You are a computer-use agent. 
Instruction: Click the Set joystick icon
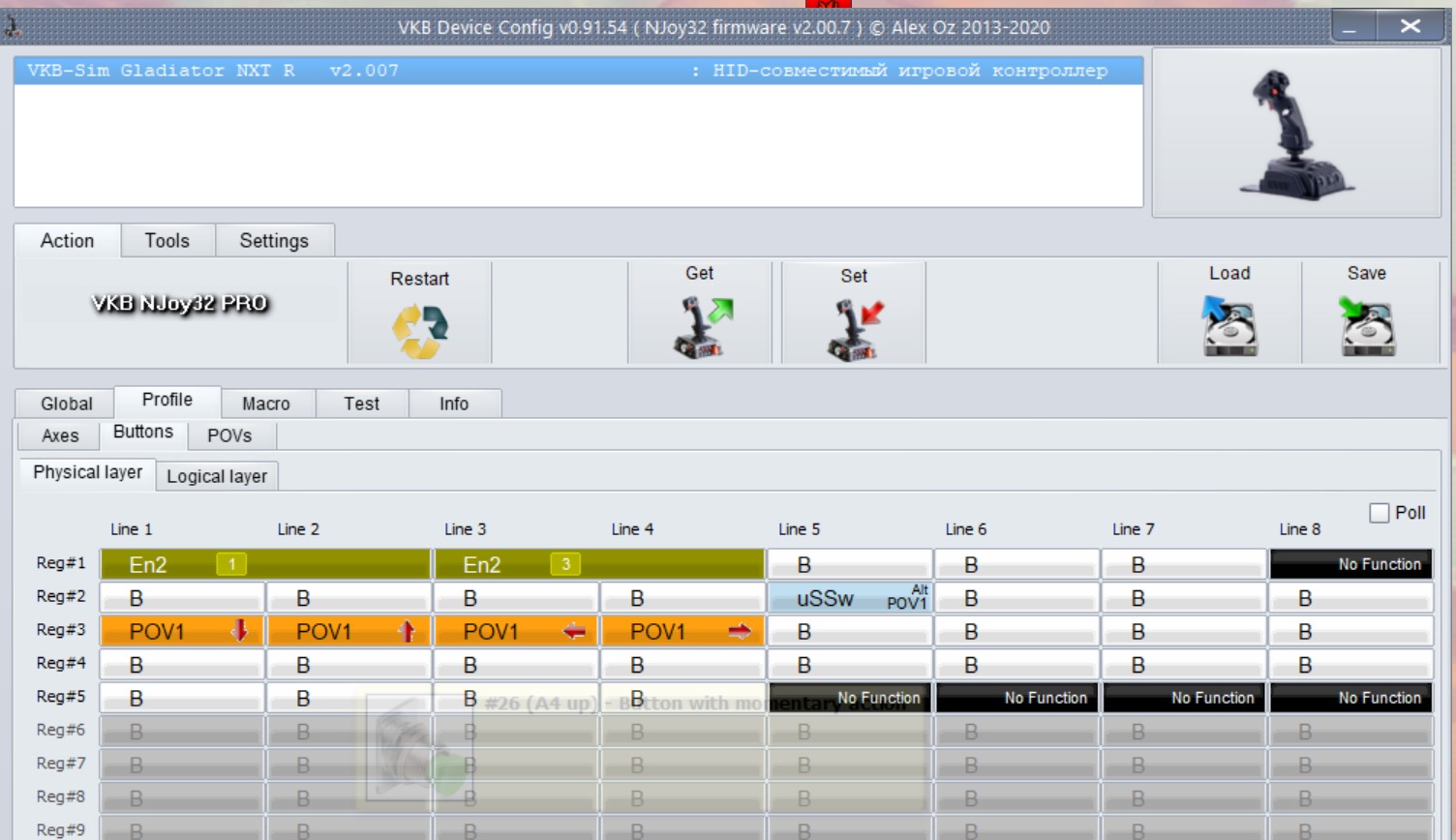click(x=854, y=330)
